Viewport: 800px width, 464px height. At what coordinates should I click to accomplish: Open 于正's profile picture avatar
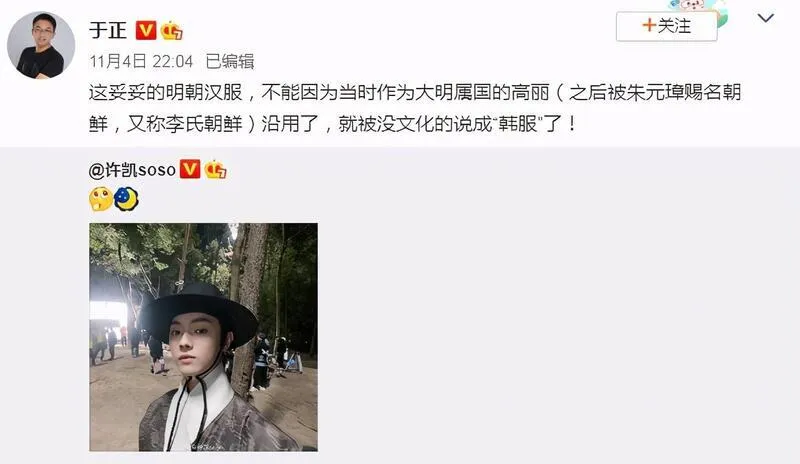(x=41, y=45)
